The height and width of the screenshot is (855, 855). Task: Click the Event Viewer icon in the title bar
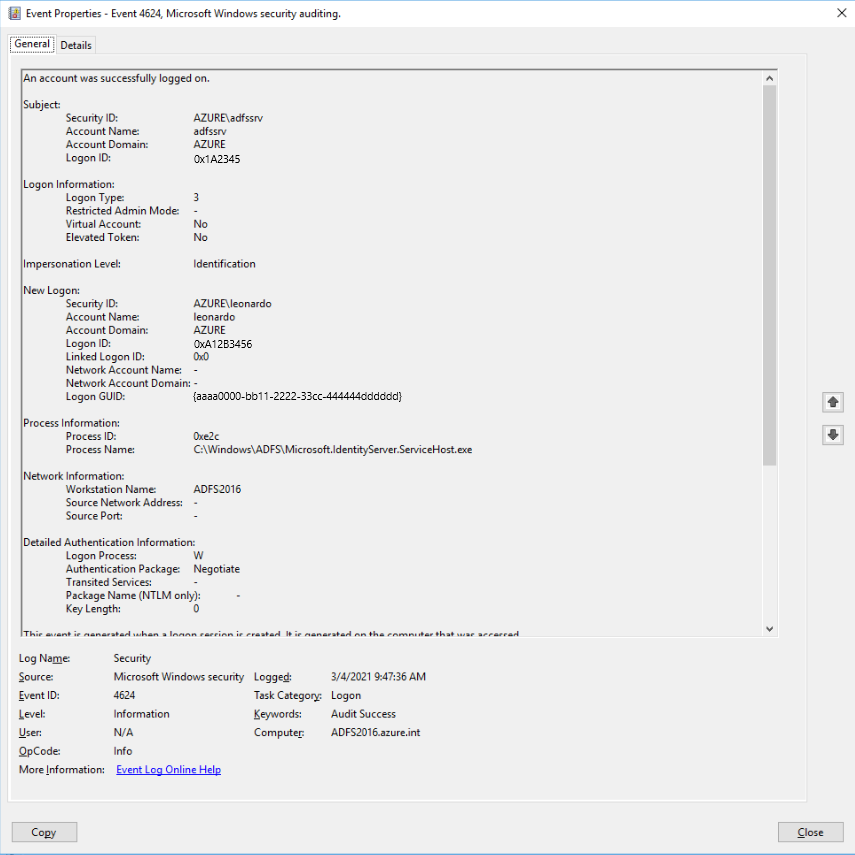point(14,12)
